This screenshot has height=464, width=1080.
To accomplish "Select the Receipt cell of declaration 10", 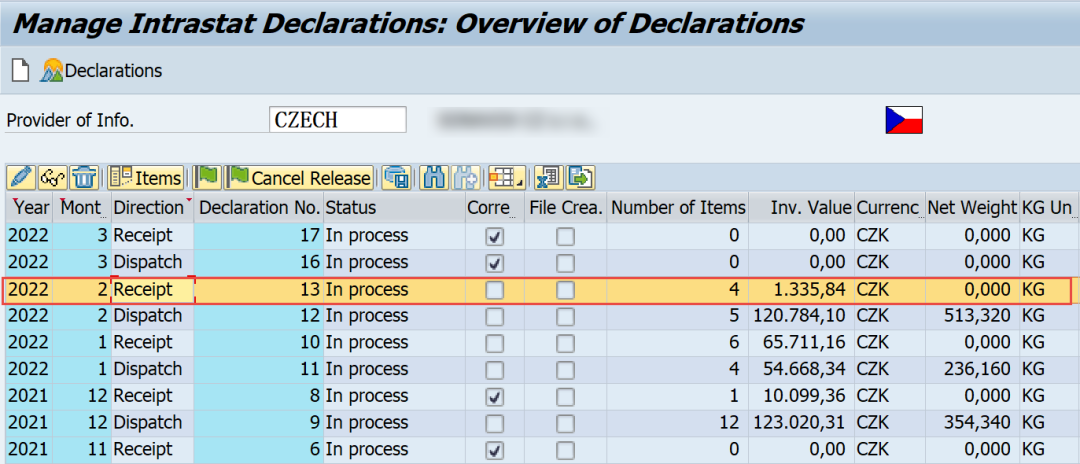I will pos(152,344).
